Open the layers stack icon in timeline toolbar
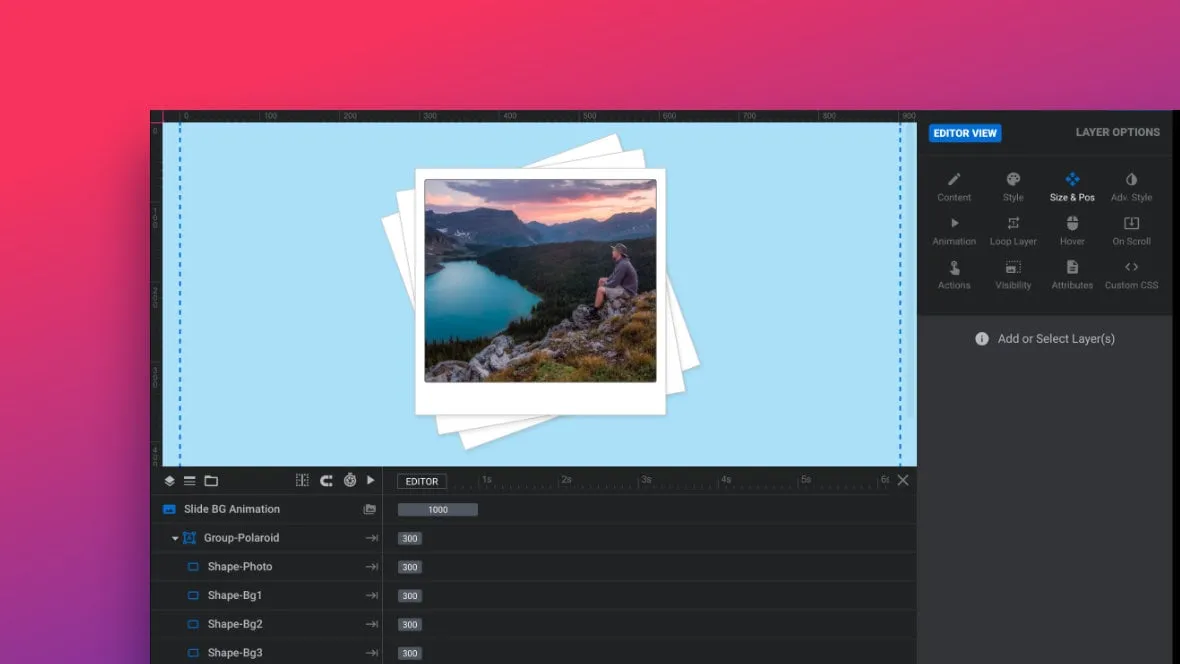This screenshot has width=1180, height=664. (169, 481)
